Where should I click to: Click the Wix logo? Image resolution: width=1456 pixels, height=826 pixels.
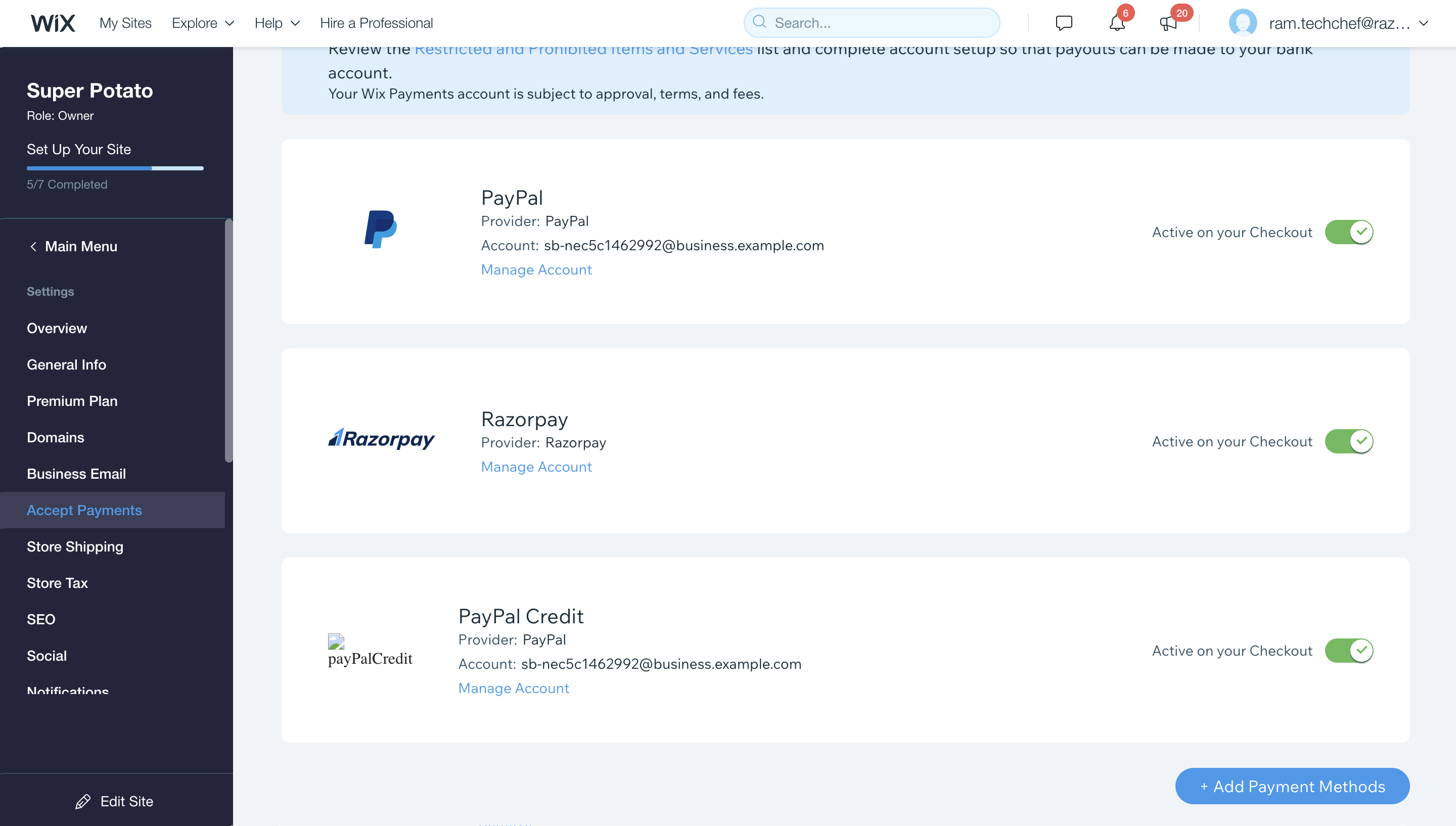(x=53, y=23)
